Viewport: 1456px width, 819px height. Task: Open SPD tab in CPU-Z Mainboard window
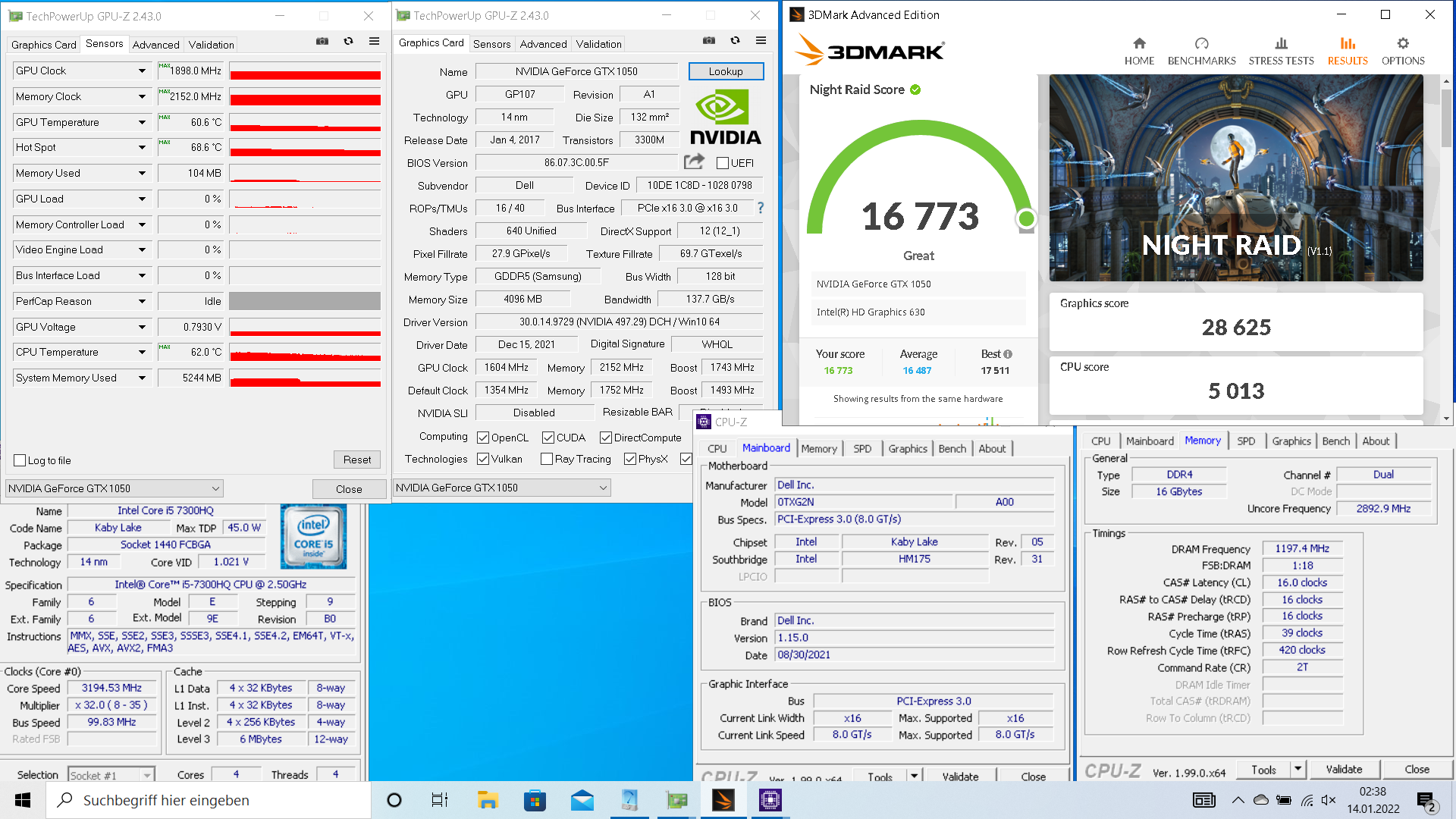coord(862,449)
